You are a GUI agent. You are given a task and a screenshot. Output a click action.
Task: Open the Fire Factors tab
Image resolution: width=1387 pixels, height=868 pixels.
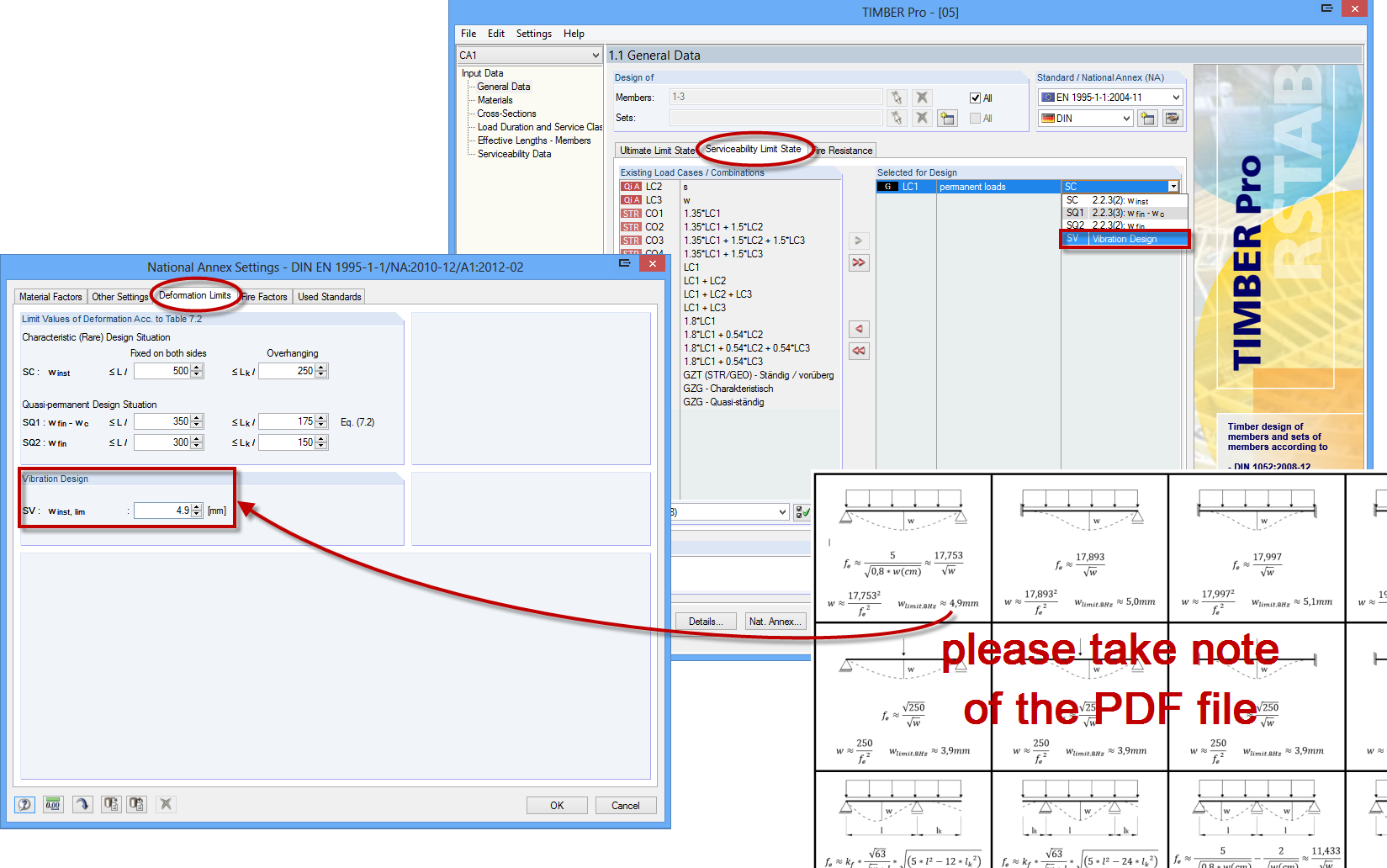point(264,297)
